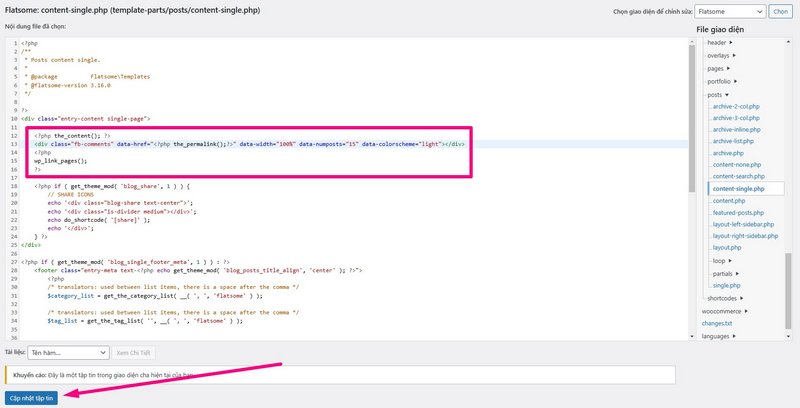The height and width of the screenshot is (408, 800).
Task: Expand the shortcodes folder
Action: pyautogui.click(x=725, y=298)
